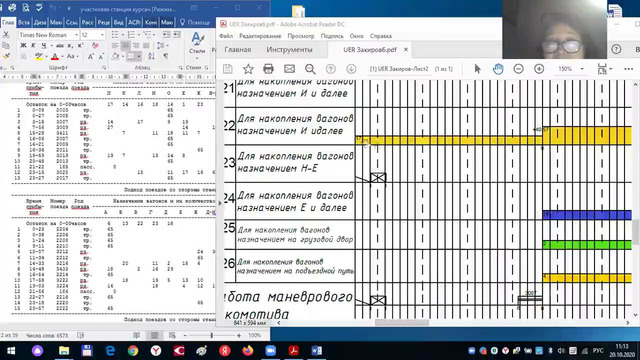Viewport: 640px width, 360px height.
Task: Apply red font color button
Action: [x=55, y=56]
